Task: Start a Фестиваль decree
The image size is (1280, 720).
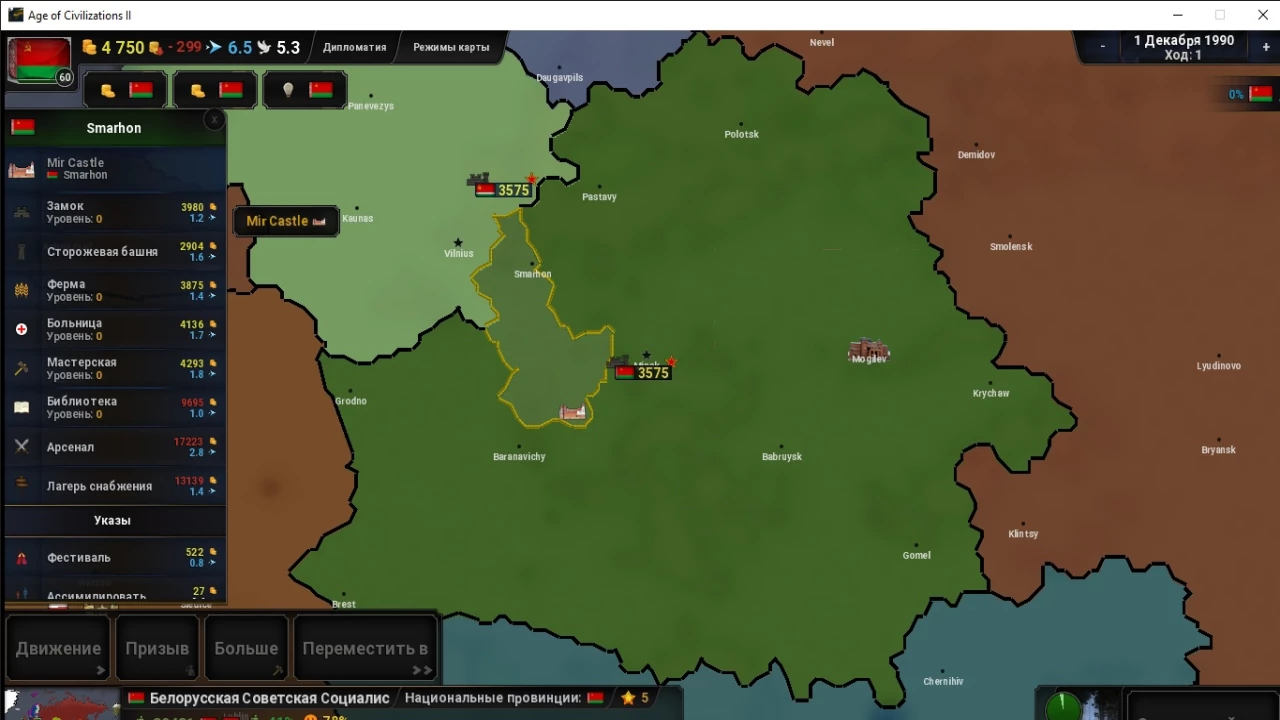Action: (115, 557)
